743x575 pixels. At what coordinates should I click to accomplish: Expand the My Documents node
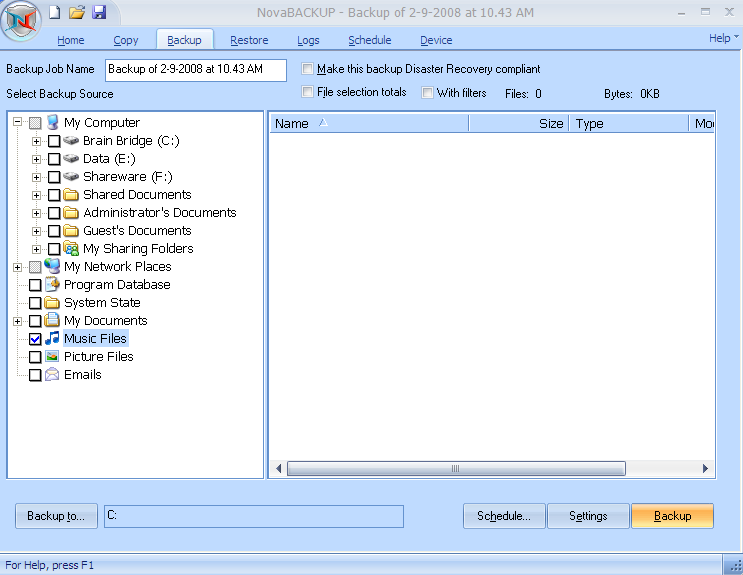coord(18,321)
